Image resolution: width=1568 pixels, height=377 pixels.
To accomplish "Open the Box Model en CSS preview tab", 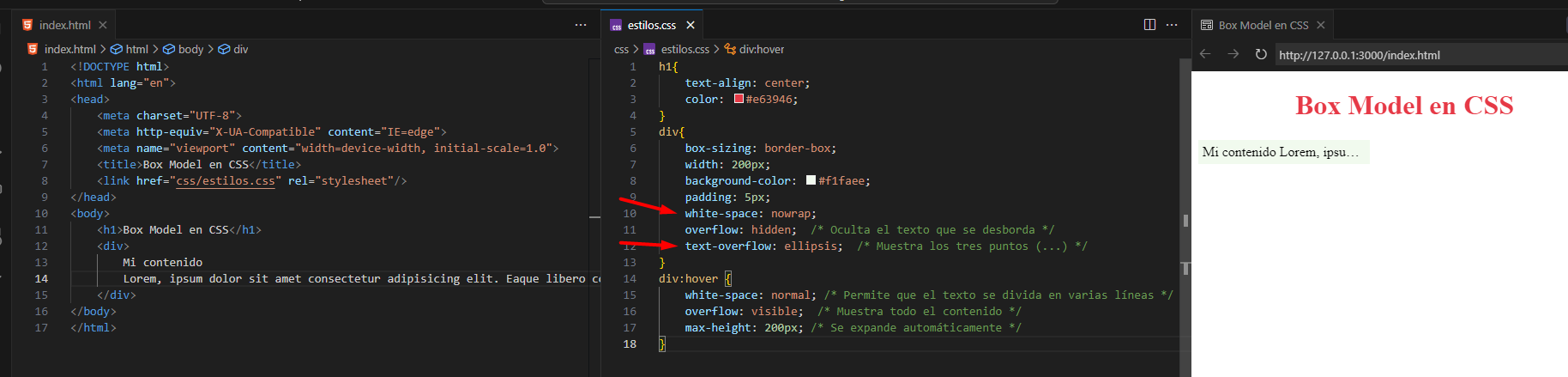I will tap(1263, 25).
